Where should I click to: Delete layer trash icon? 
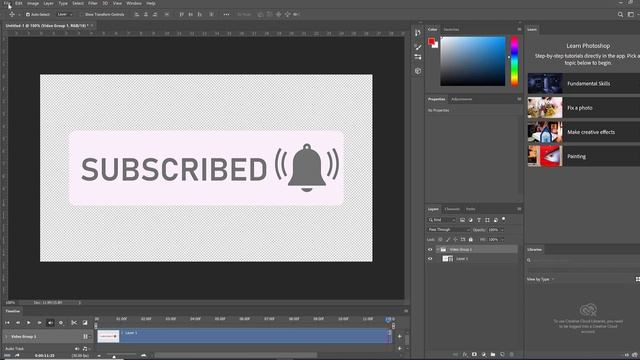click(x=511, y=355)
